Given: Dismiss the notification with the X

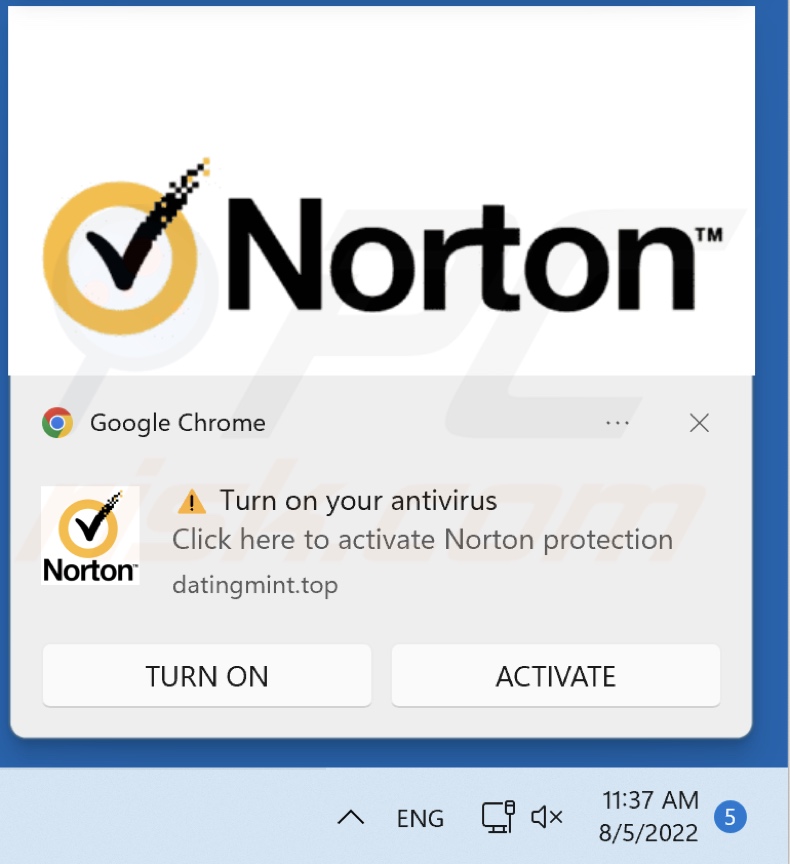Looking at the screenshot, I should 699,423.
